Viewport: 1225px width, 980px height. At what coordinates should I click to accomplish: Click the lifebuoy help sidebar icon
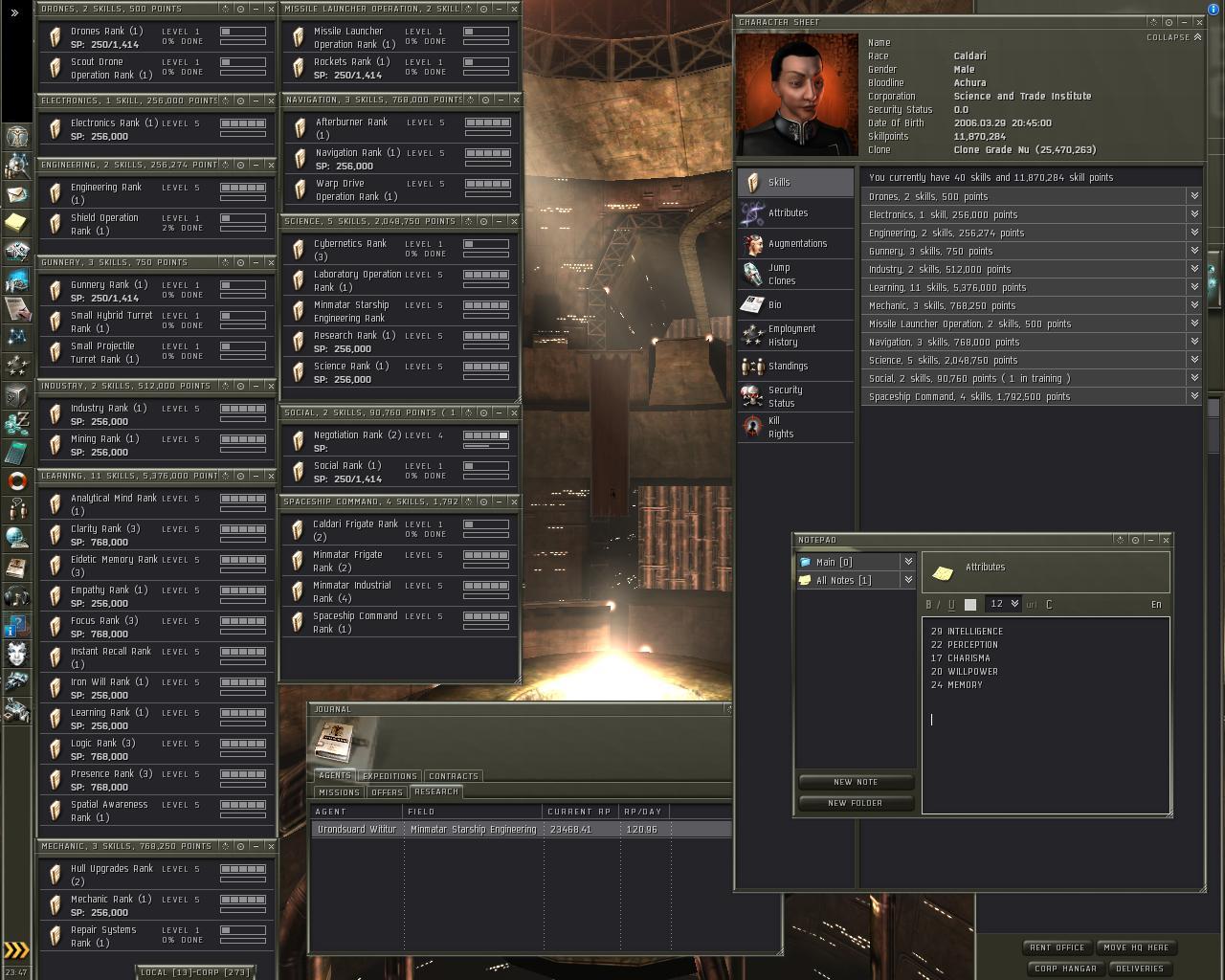[x=16, y=480]
